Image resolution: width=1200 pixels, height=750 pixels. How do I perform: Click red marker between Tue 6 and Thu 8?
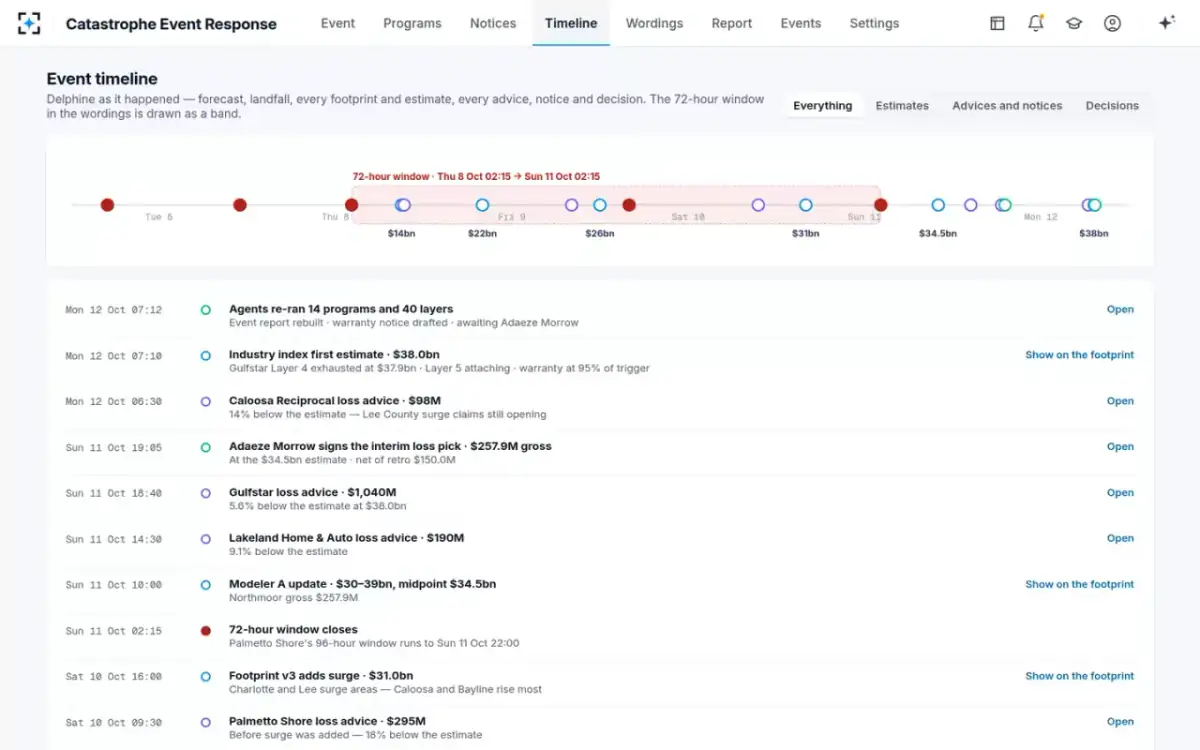[240, 205]
